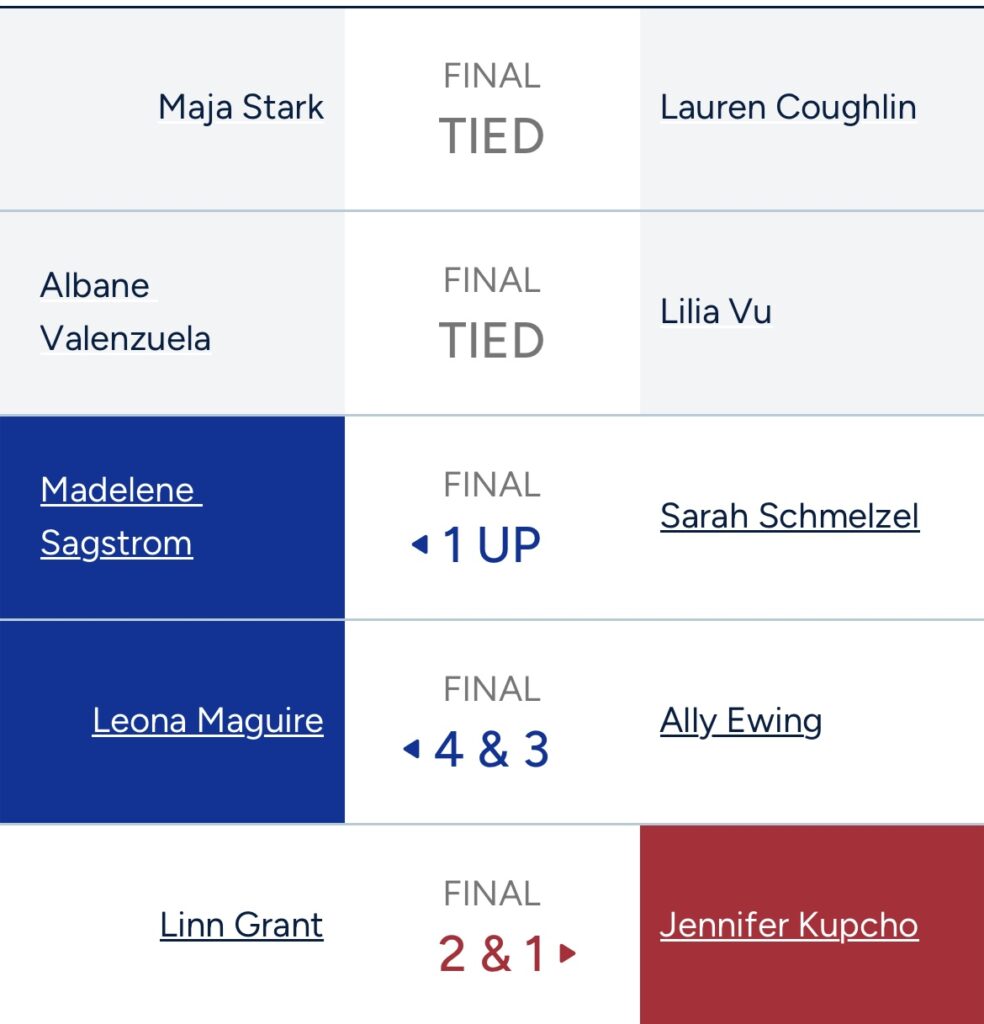Click the blue arrow beside 4 & 3
This screenshot has width=984, height=1024.
coord(411,748)
